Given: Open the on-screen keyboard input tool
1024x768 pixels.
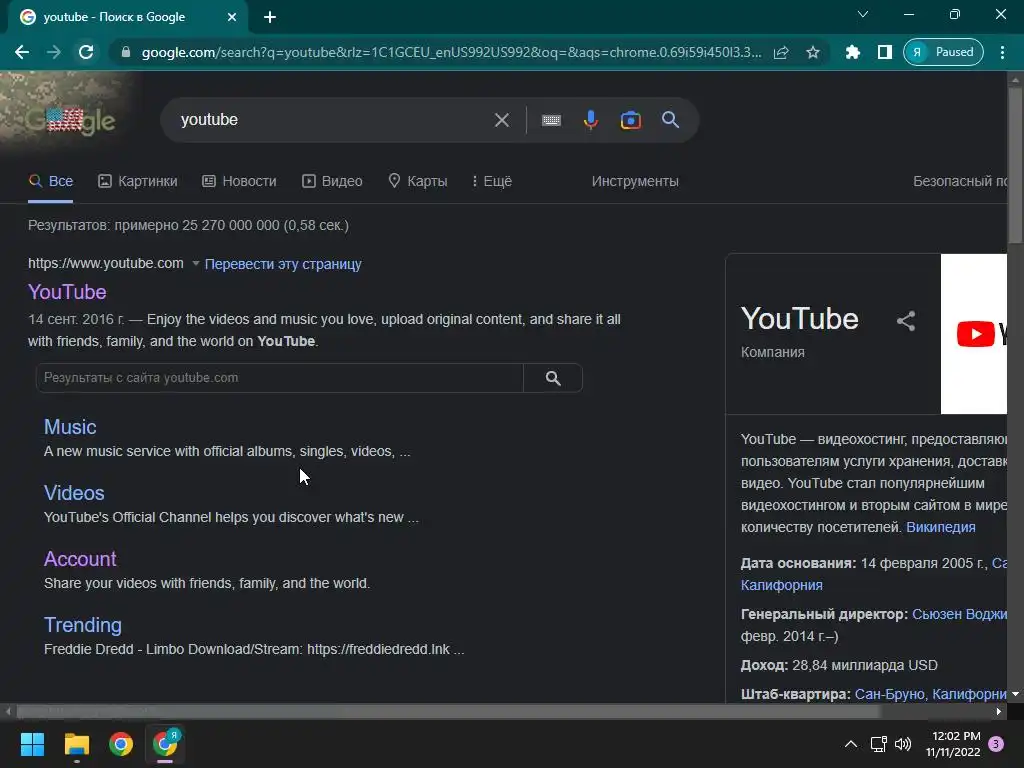Looking at the screenshot, I should coord(551,120).
